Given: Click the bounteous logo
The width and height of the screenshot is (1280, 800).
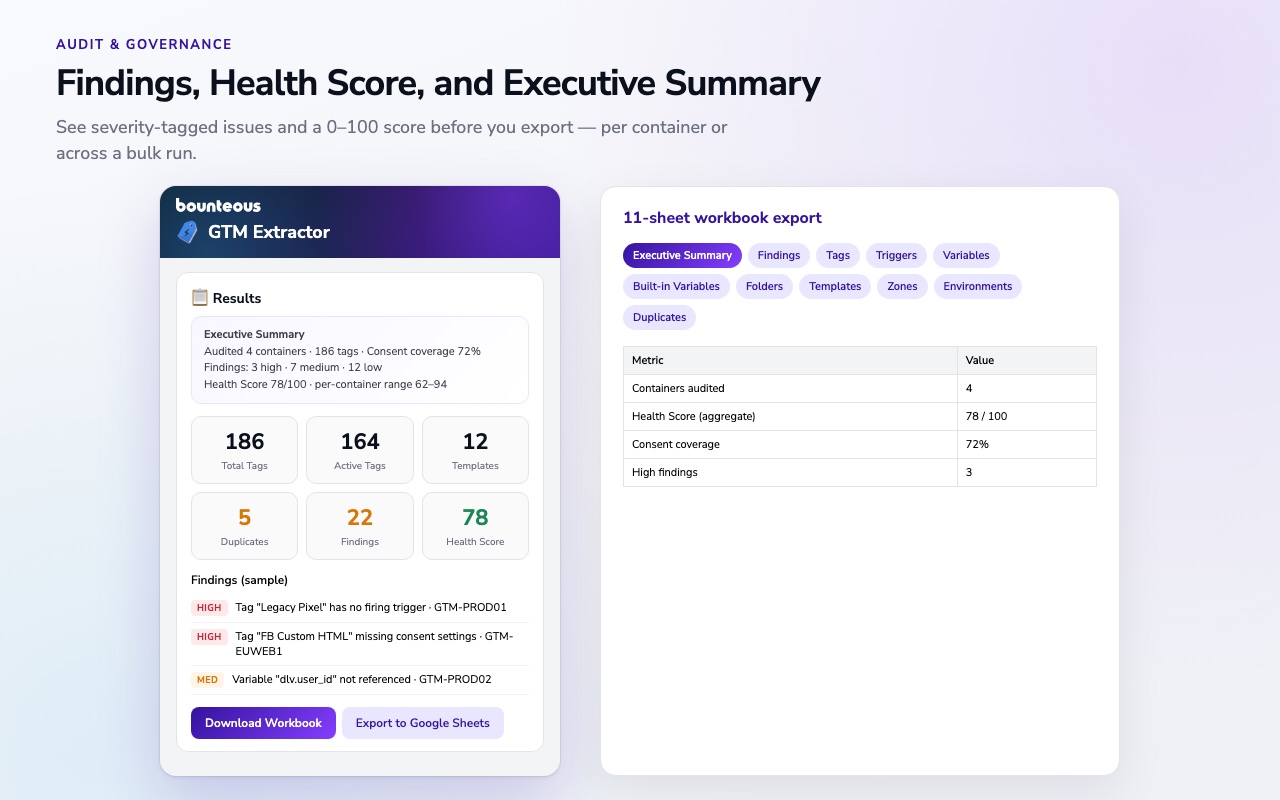Looking at the screenshot, I should [218, 205].
